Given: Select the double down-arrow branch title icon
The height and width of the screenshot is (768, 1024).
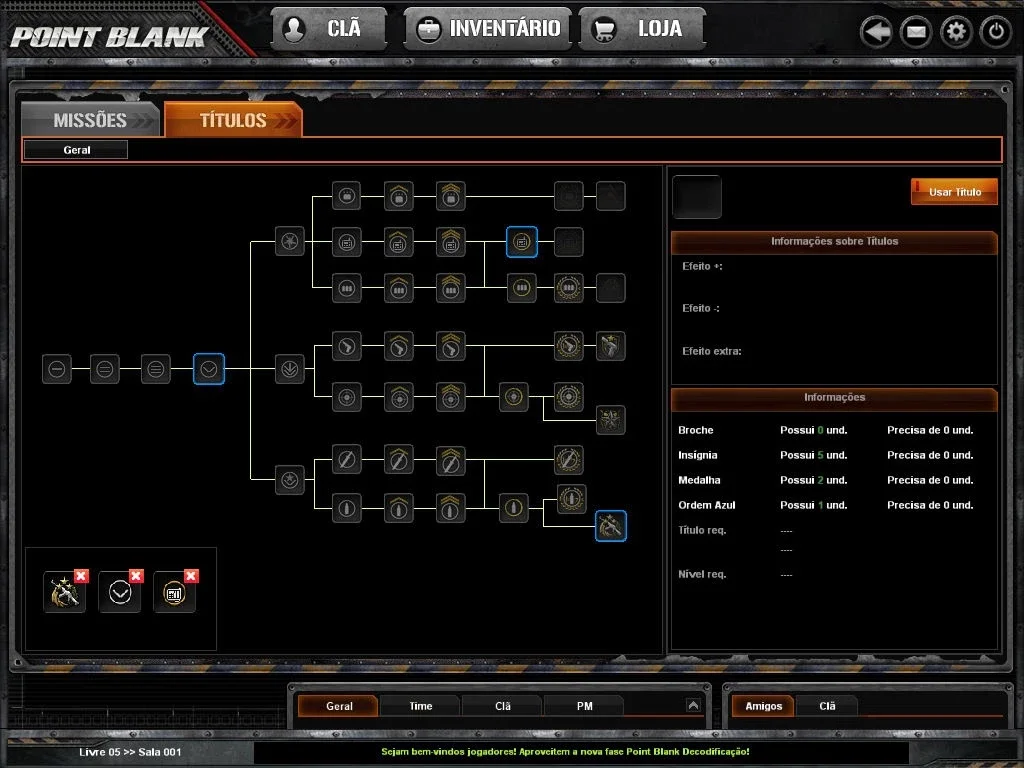Looking at the screenshot, I should click(289, 369).
